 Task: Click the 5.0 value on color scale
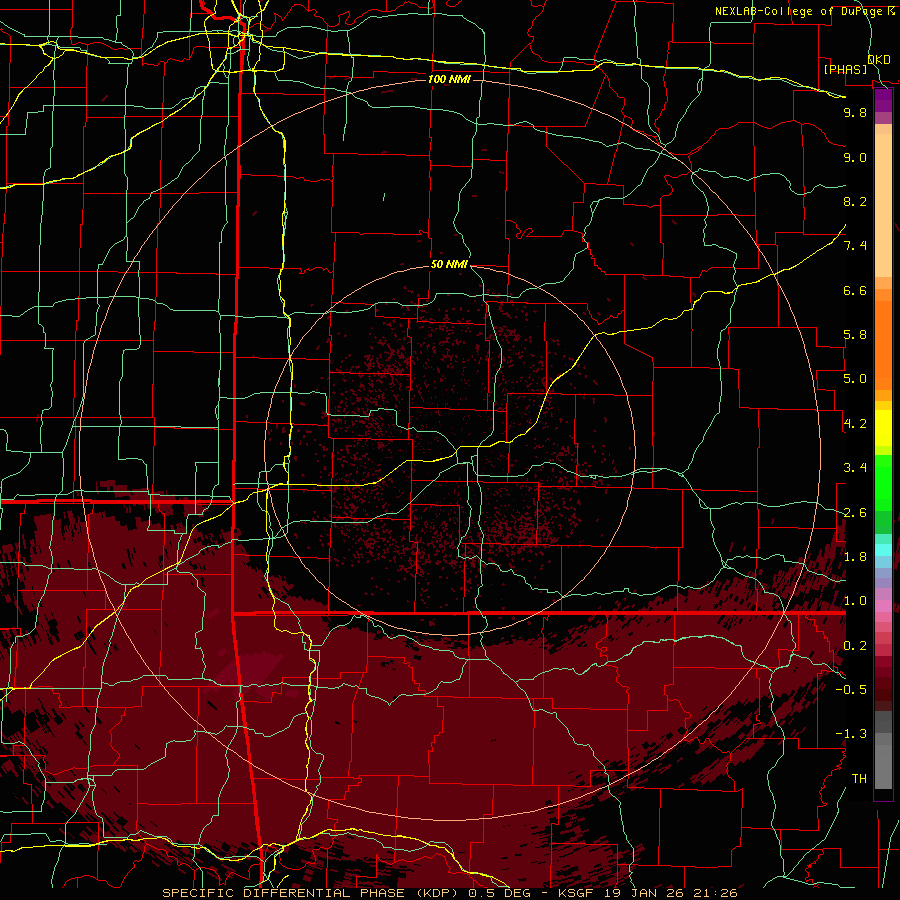tap(855, 379)
